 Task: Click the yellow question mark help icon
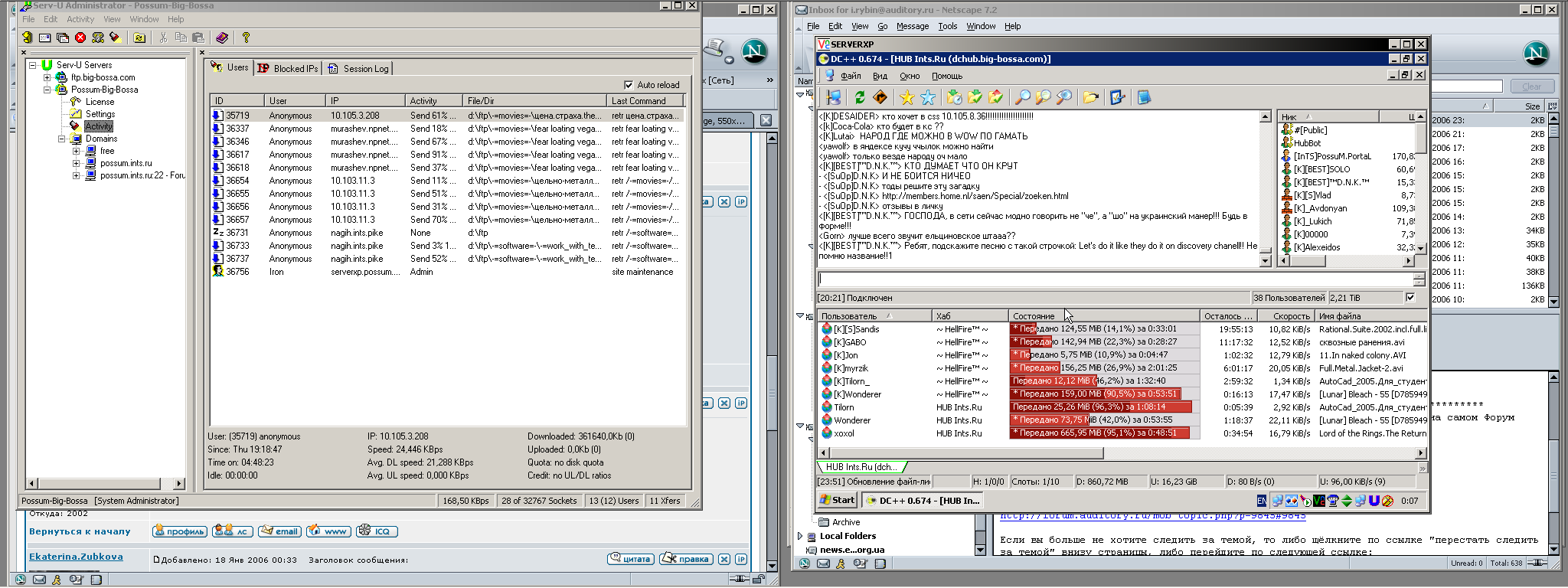point(246,38)
